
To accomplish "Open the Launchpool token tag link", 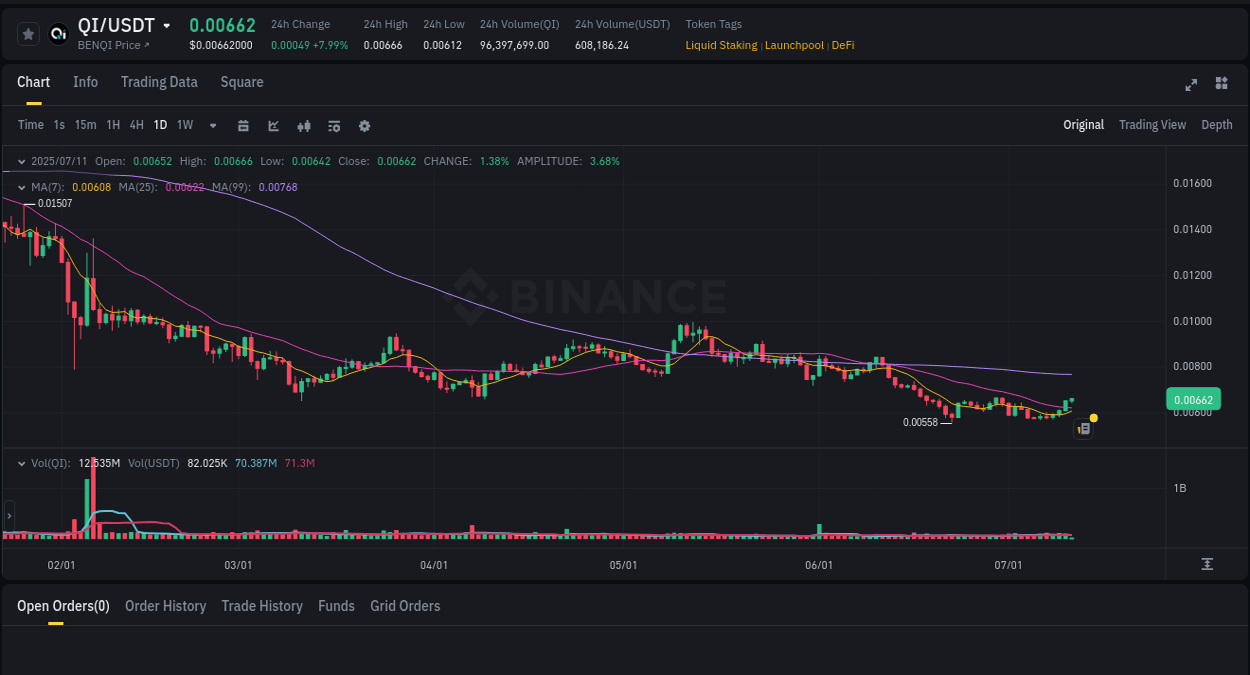I will (794, 45).
